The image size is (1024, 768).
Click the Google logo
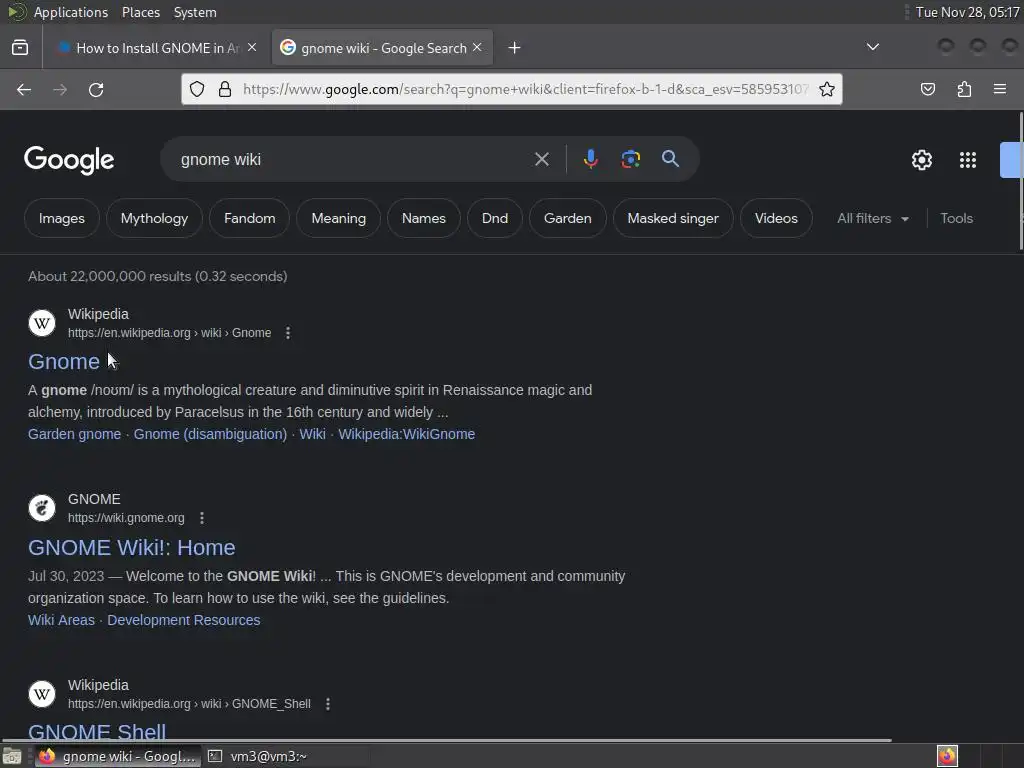coord(69,160)
